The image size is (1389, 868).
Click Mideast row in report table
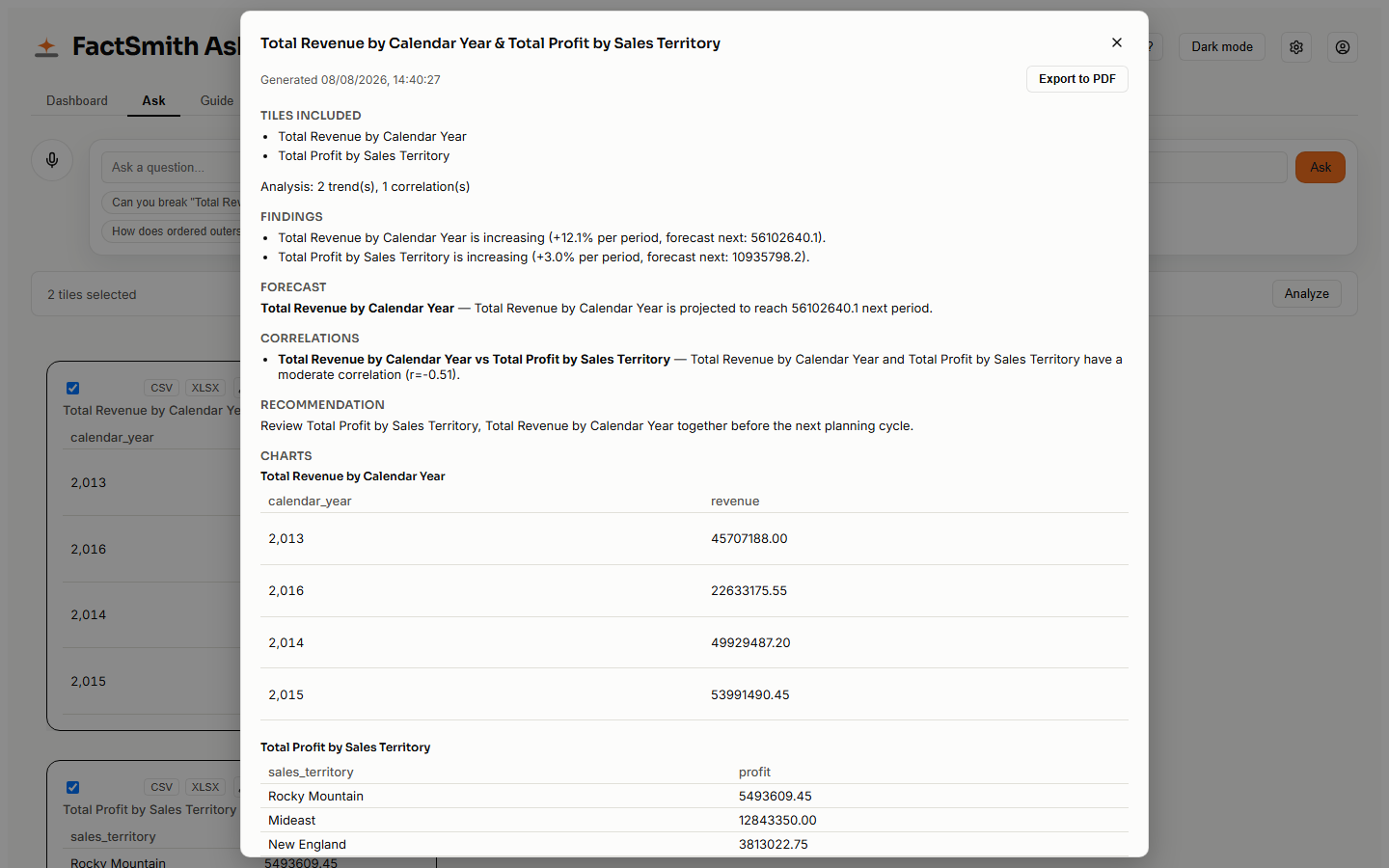point(694,820)
